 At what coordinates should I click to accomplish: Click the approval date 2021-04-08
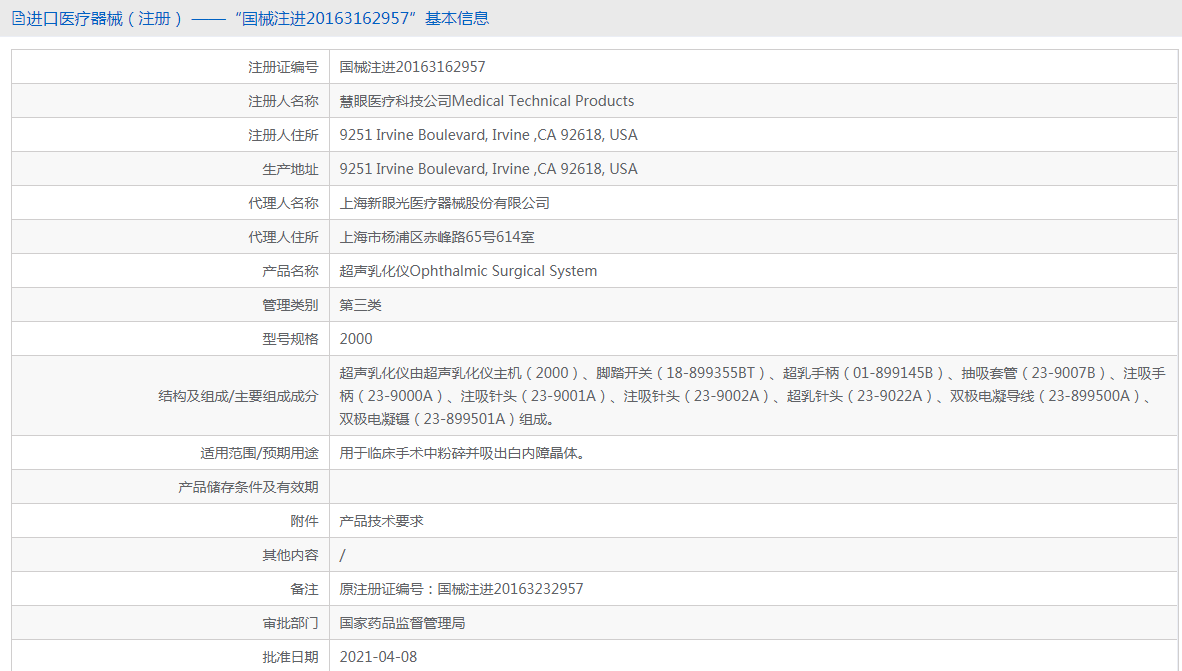378,657
